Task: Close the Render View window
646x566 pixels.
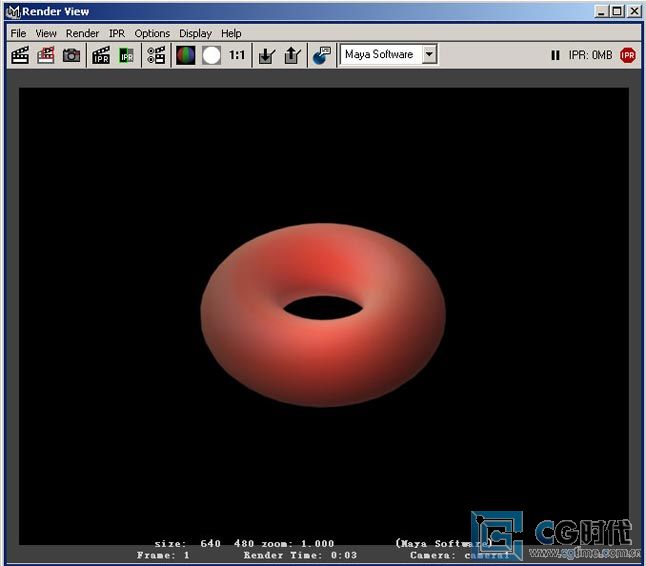Action: tap(634, 11)
